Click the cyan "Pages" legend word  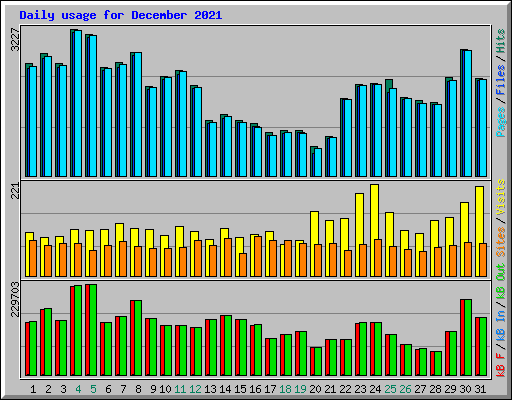[x=500, y=122]
